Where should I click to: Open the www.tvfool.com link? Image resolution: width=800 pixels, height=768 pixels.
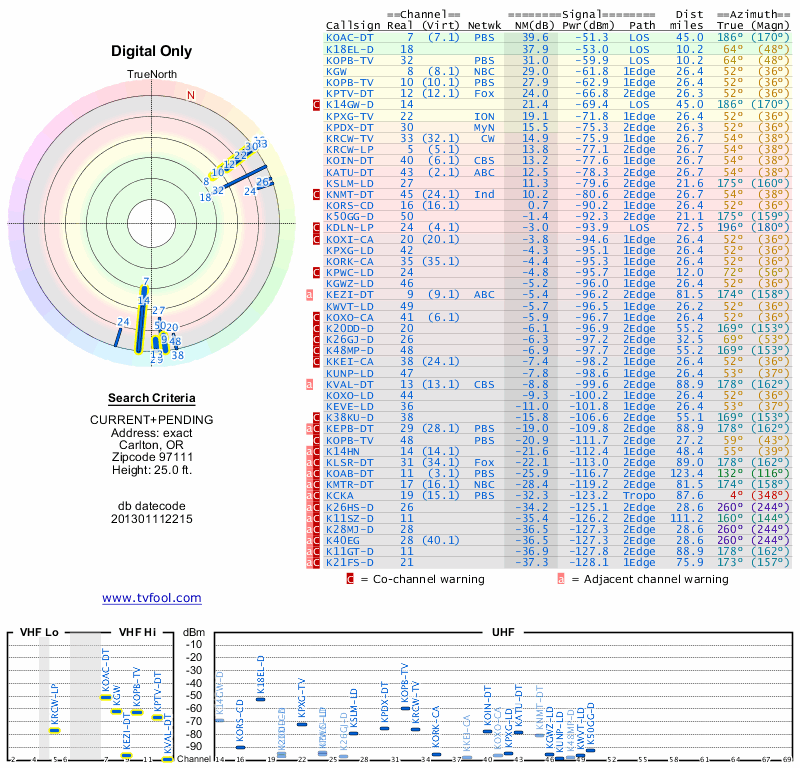[151, 598]
